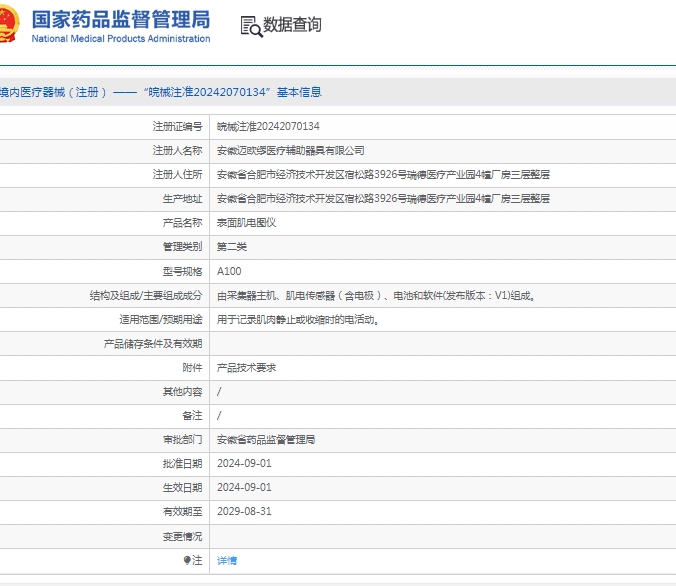Click attachment value 产品技术要求

click(x=246, y=368)
